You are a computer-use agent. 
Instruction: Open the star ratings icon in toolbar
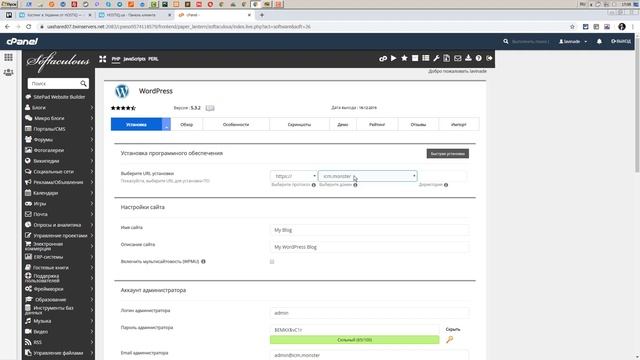coord(404,58)
